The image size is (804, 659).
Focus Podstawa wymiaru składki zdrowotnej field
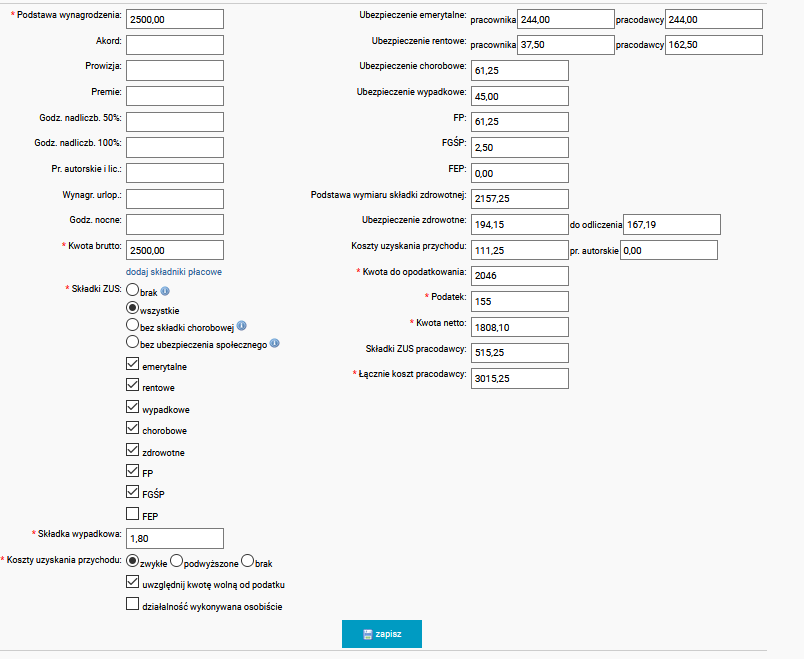click(x=520, y=198)
